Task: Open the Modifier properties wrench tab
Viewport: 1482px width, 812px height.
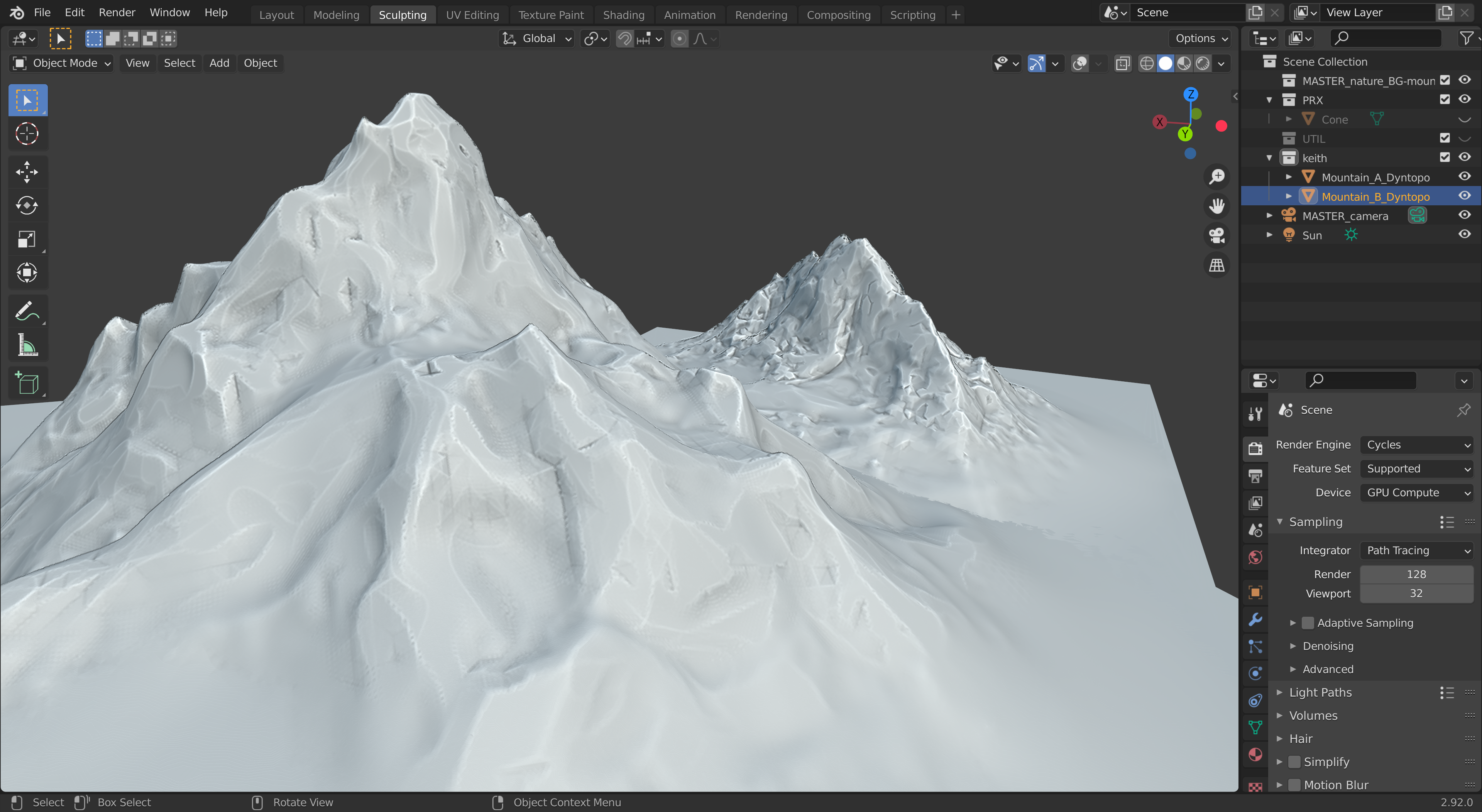Action: click(1255, 619)
